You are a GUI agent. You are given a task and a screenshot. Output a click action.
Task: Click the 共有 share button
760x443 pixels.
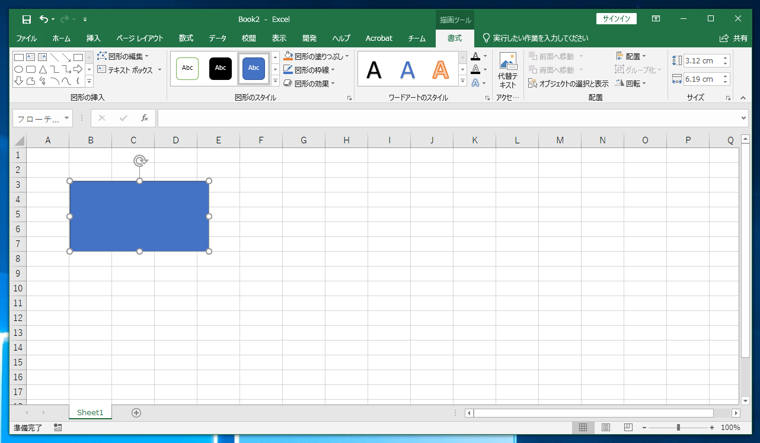[x=733, y=38]
